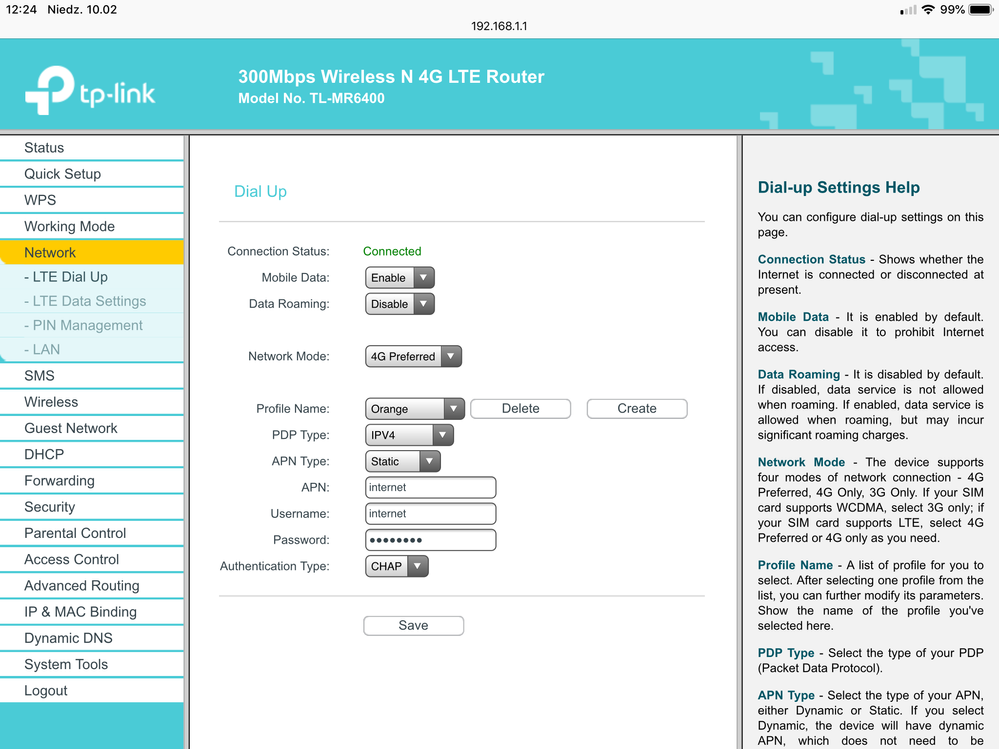Go to WPS settings
This screenshot has height=749, width=999.
point(92,200)
